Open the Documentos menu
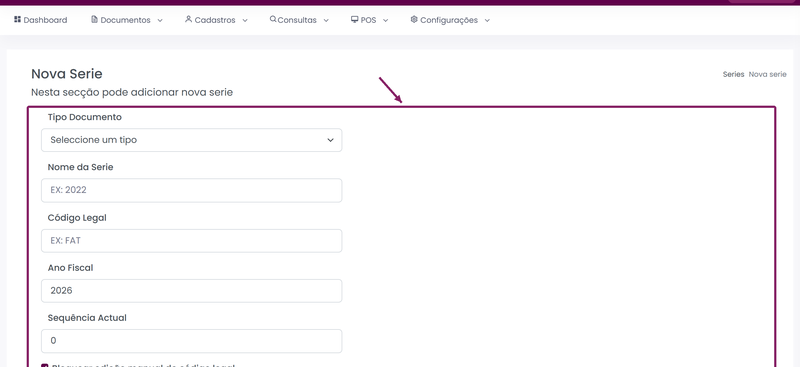The height and width of the screenshot is (367, 800). tap(126, 20)
